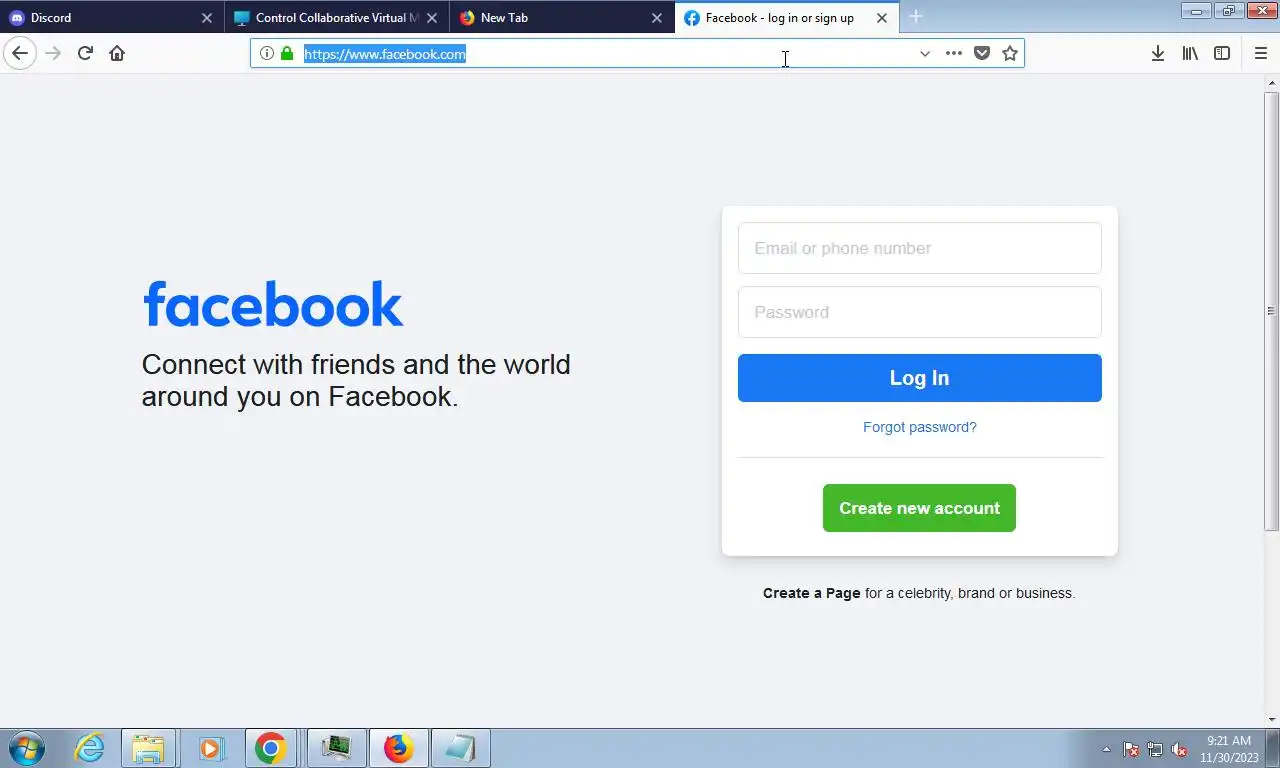
Task: Go back one page
Action: click(20, 53)
